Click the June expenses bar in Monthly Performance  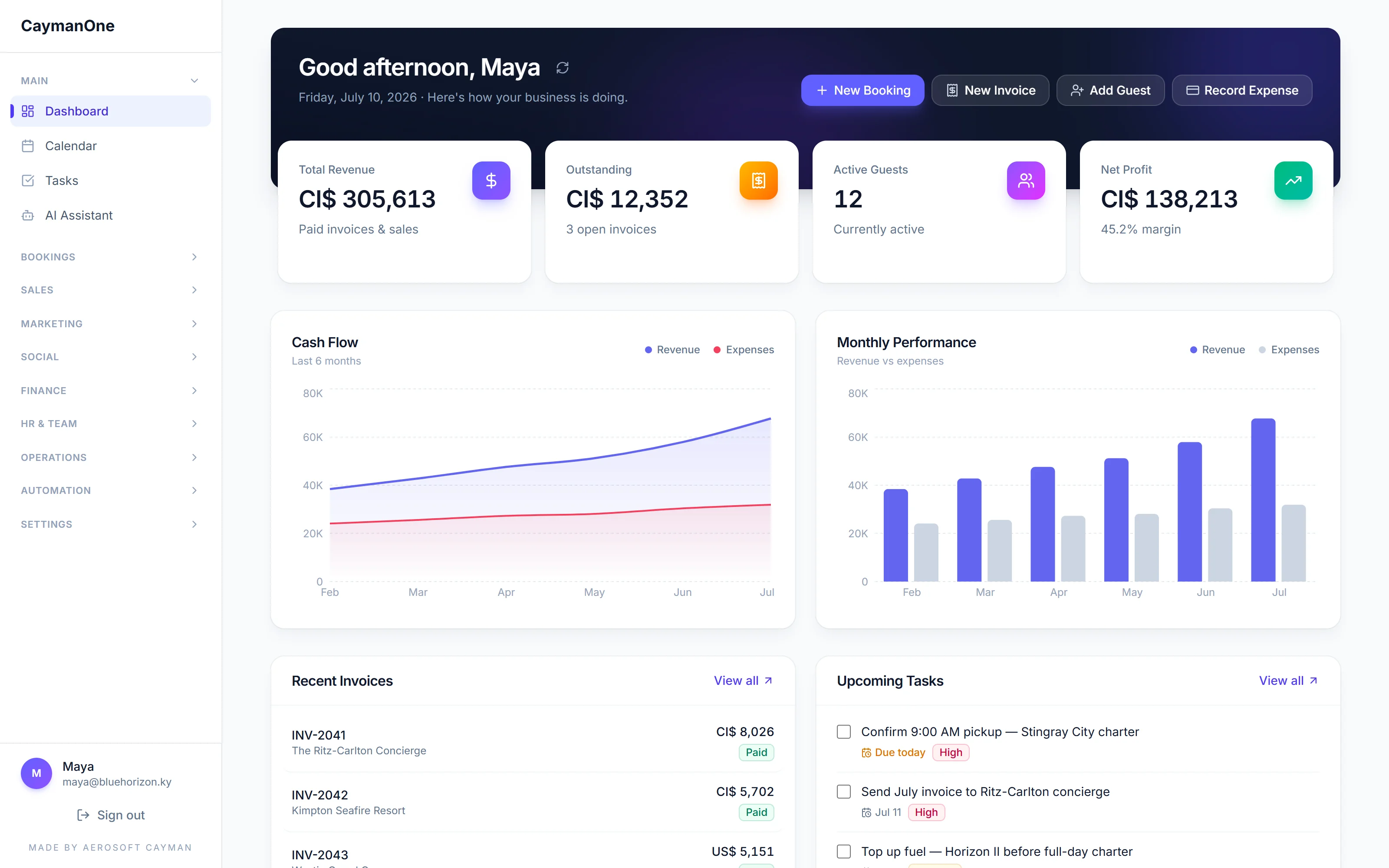1220,545
